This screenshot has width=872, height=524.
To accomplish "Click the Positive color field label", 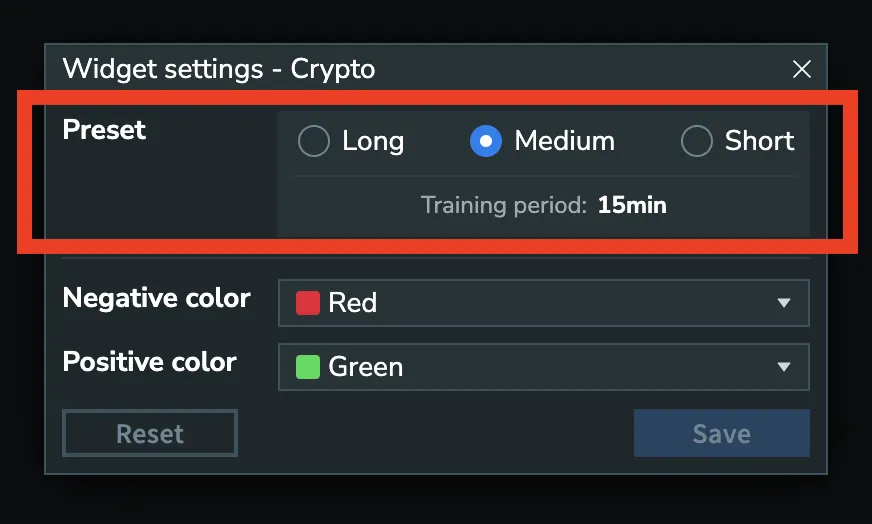I will (150, 362).
